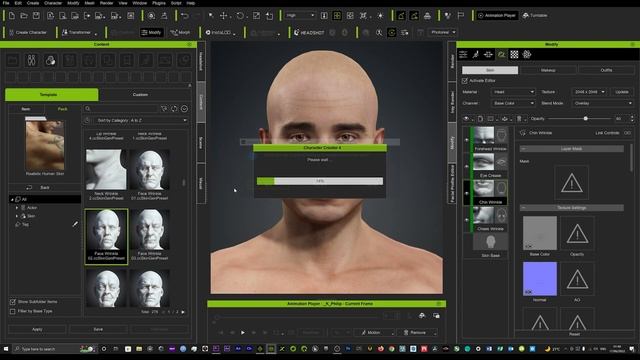Click the Update texture button

point(622,92)
